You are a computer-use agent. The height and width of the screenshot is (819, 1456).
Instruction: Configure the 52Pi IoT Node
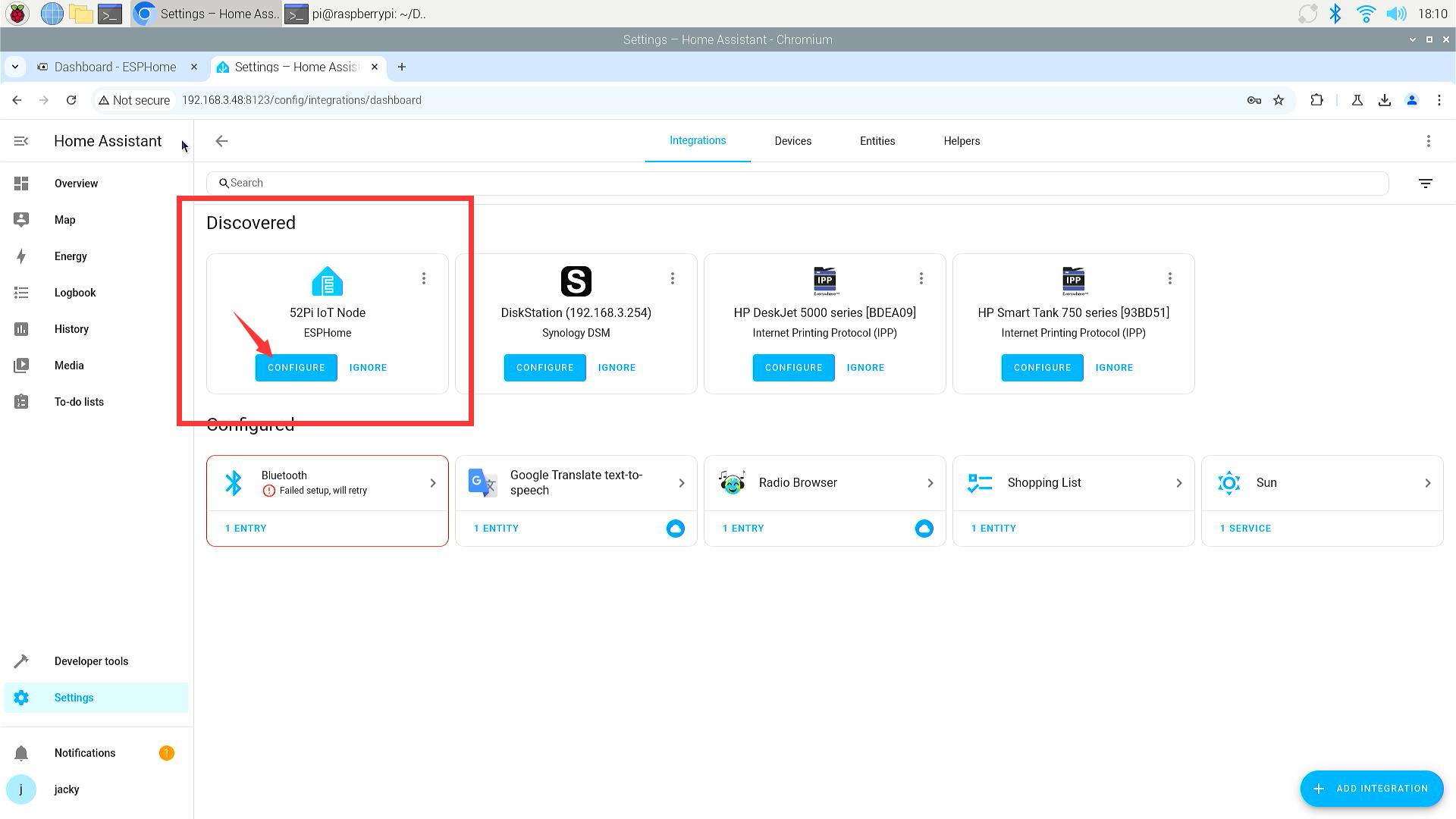[297, 368]
